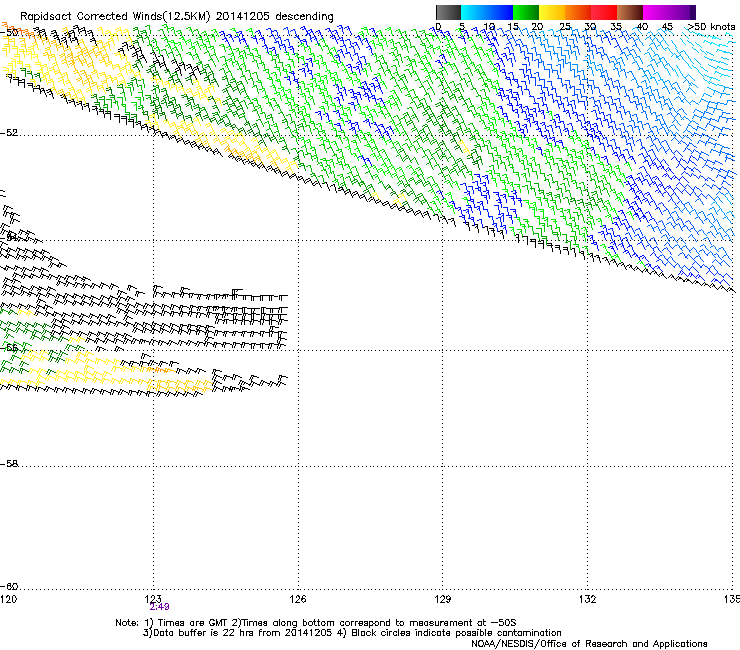This screenshot has width=740, height=650.
Task: Click the purple '2:49' overpass time label
Action: [160, 607]
